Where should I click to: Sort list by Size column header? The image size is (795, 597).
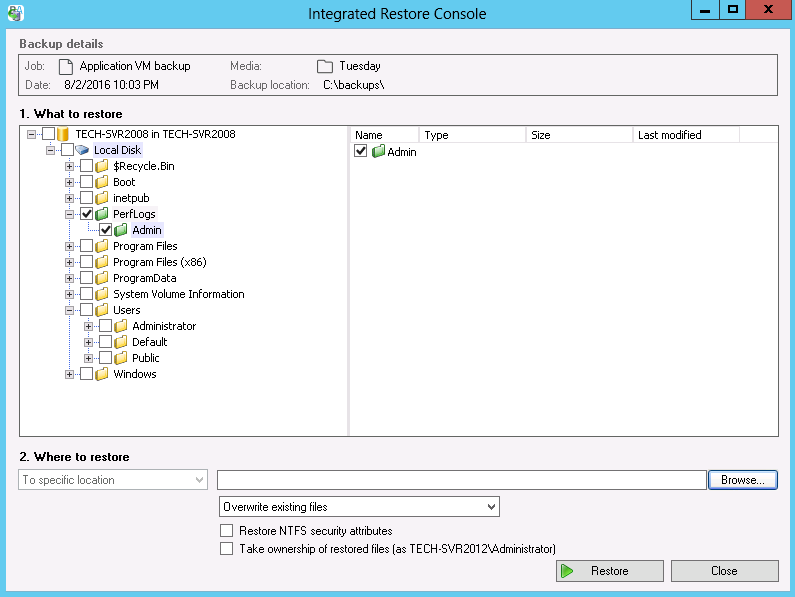tap(578, 135)
